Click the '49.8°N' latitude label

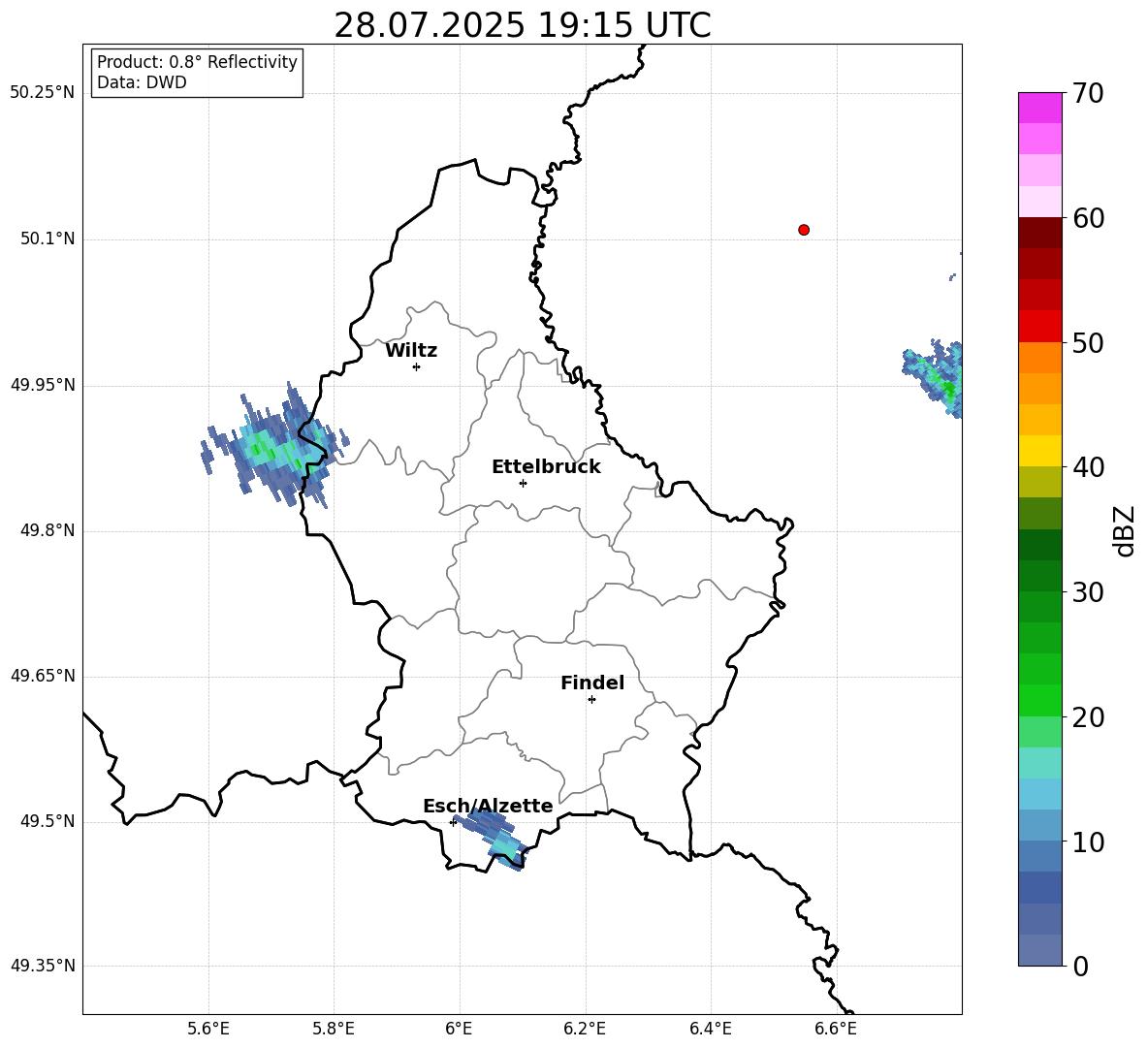(x=48, y=530)
